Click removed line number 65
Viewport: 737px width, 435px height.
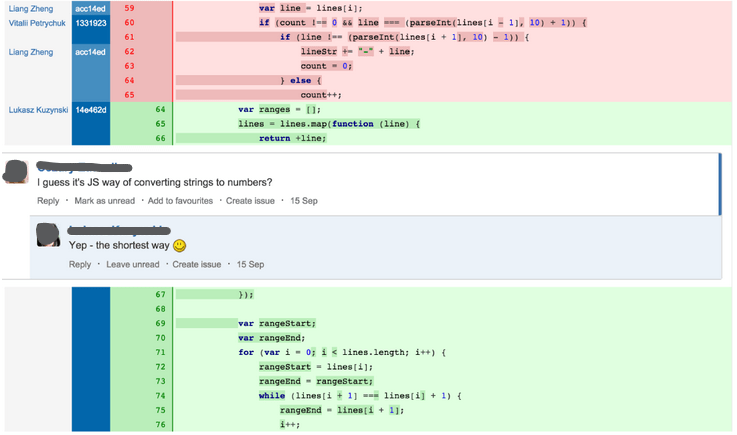pyautogui.click(x=129, y=95)
